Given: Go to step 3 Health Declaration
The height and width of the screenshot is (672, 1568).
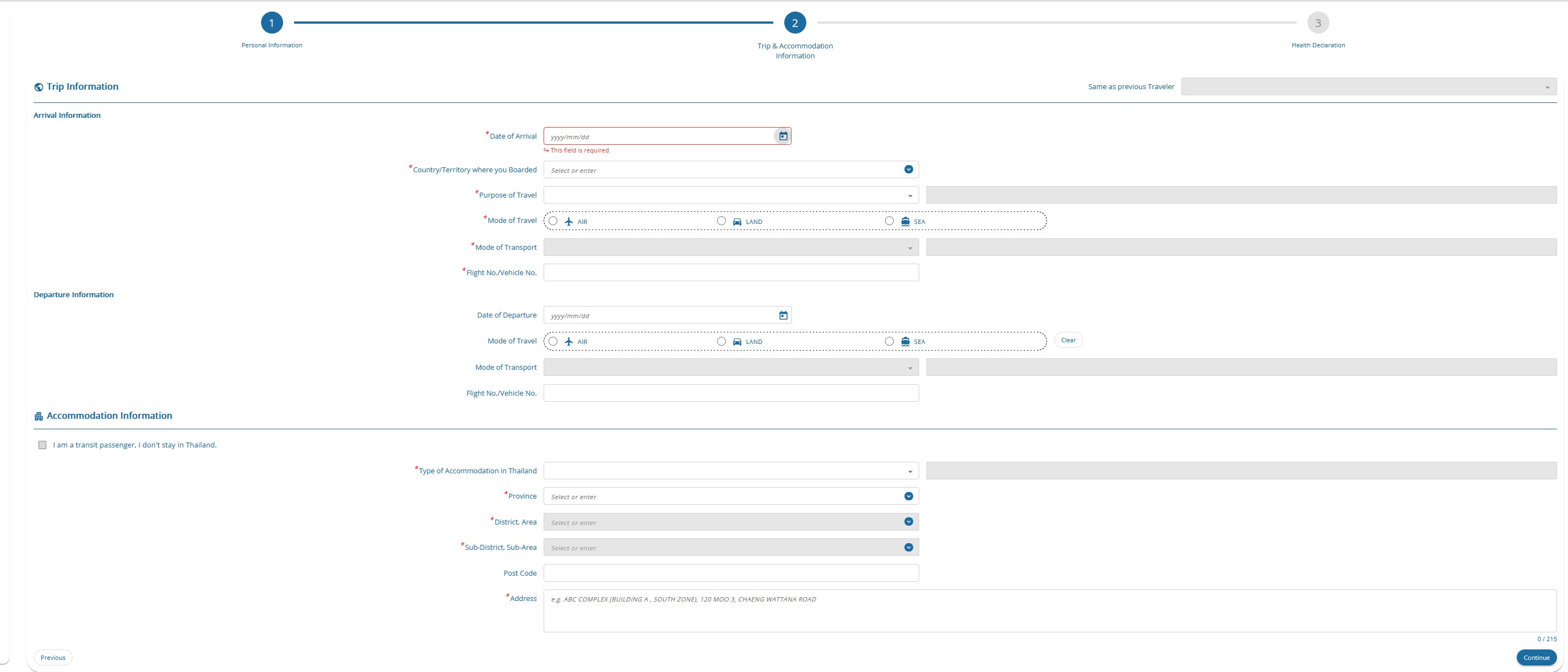Looking at the screenshot, I should click(x=1318, y=23).
